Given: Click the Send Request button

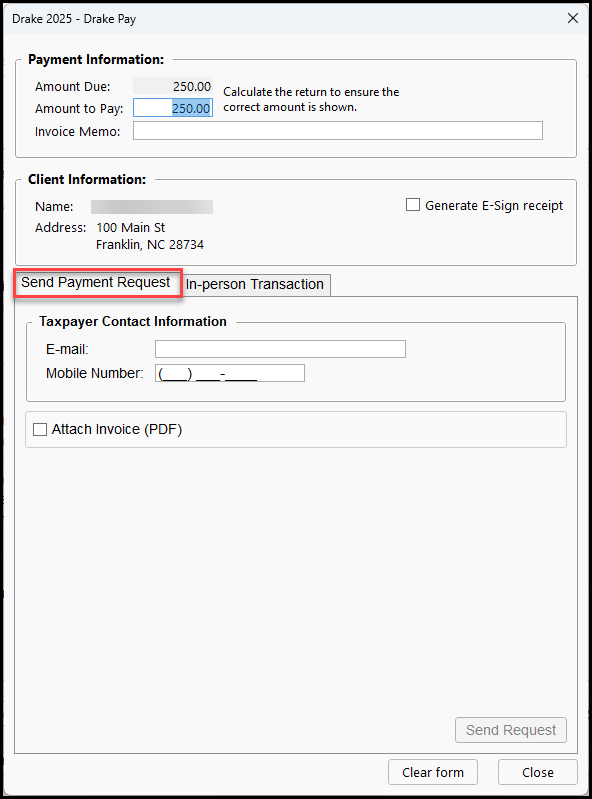Looking at the screenshot, I should coord(510,730).
